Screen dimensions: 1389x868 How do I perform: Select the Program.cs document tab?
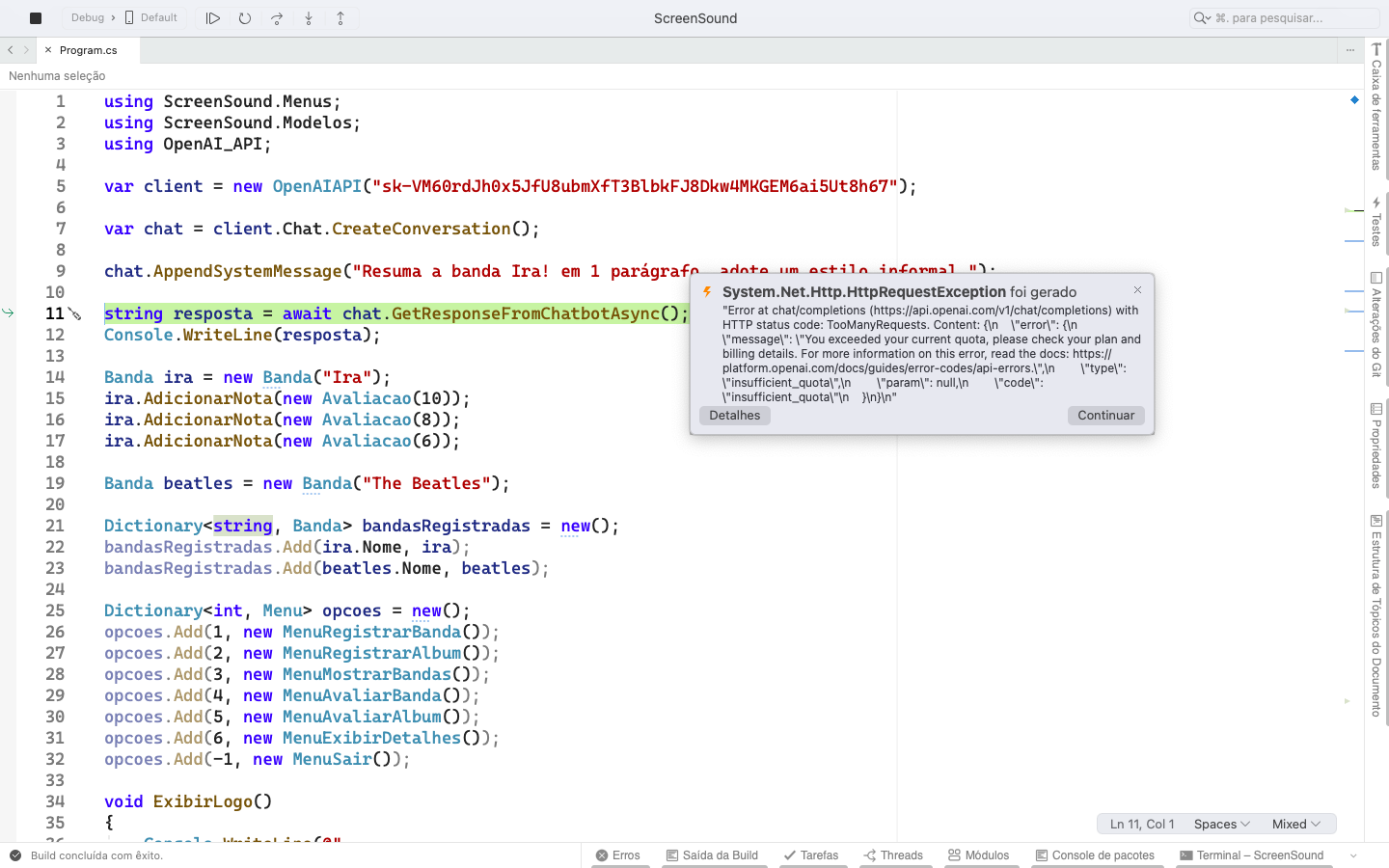pyautogui.click(x=89, y=50)
